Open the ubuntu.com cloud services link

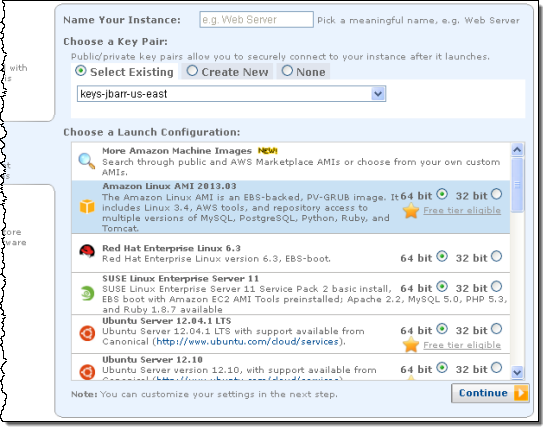247,342
